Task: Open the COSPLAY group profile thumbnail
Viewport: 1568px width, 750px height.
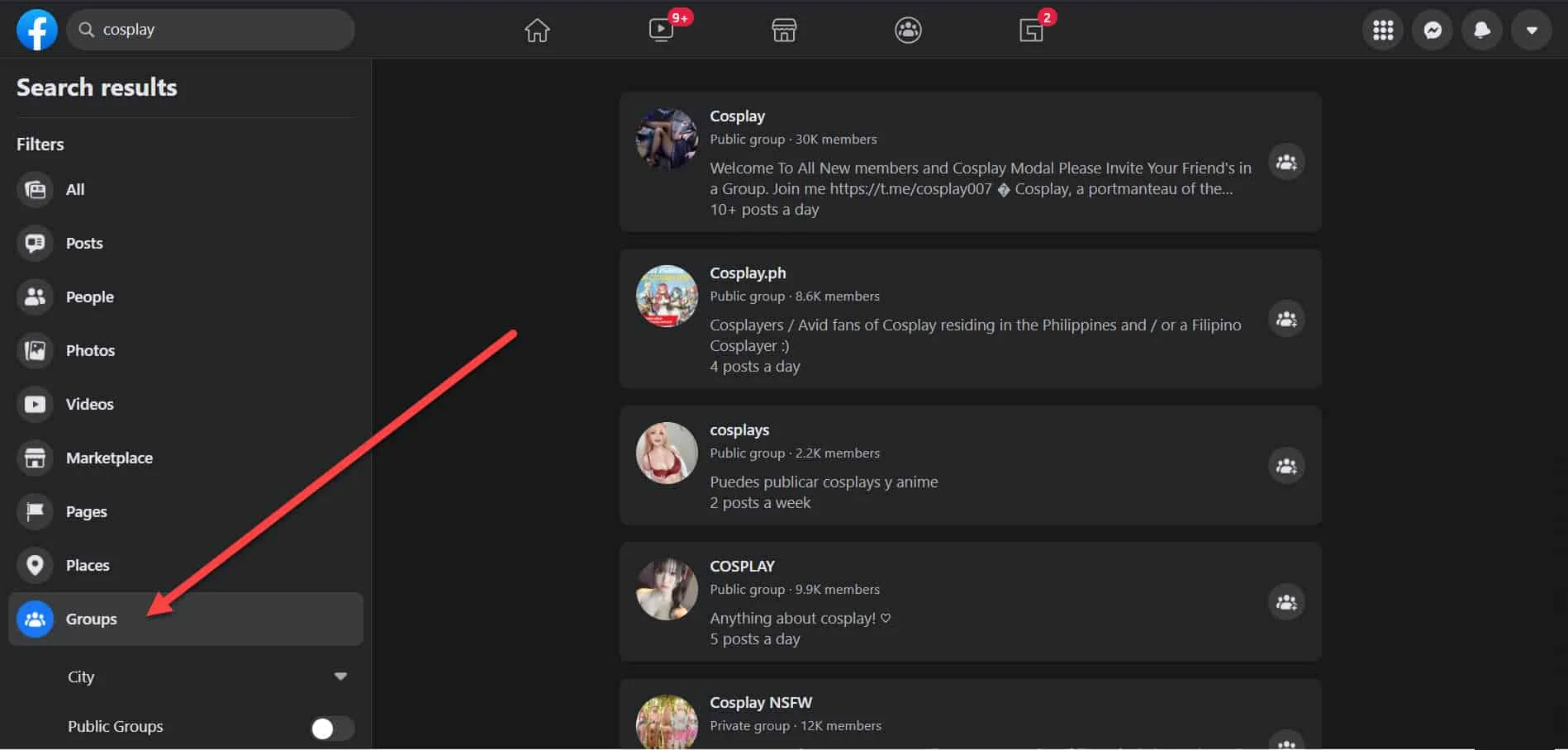Action: tap(667, 589)
